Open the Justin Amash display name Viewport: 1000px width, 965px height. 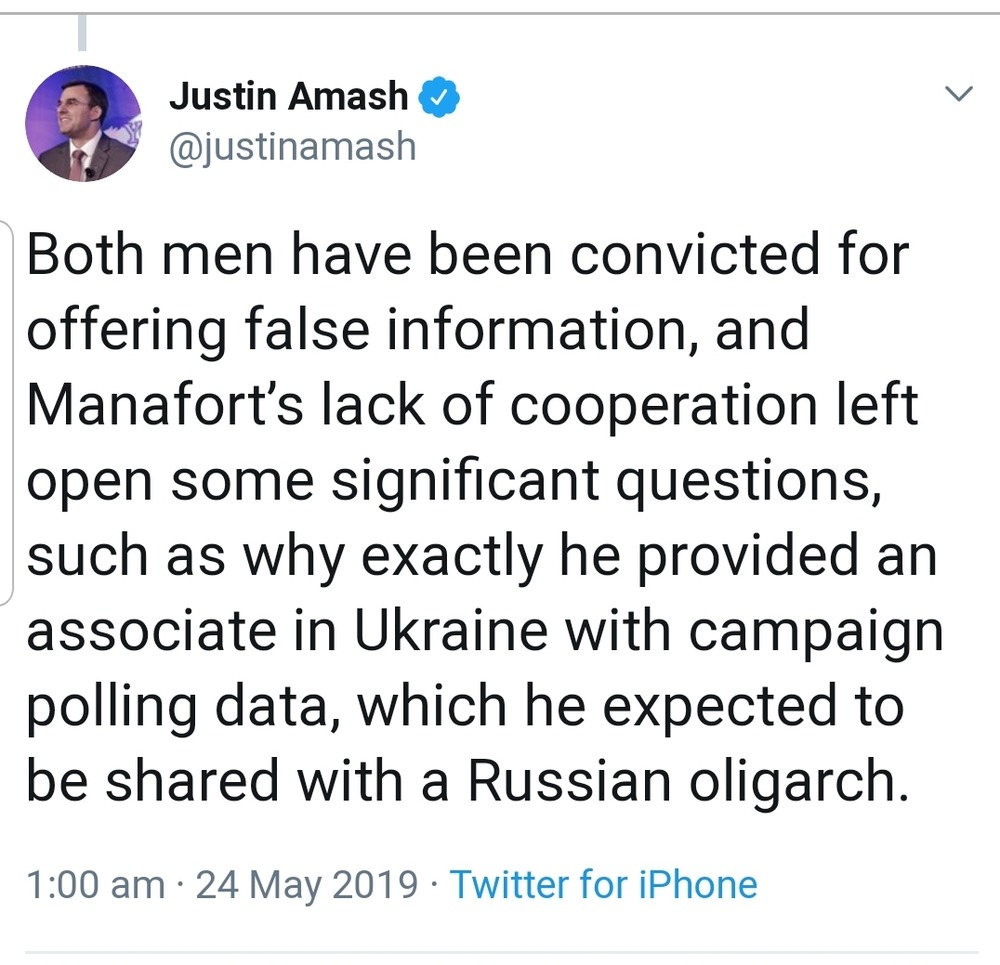click(x=289, y=97)
